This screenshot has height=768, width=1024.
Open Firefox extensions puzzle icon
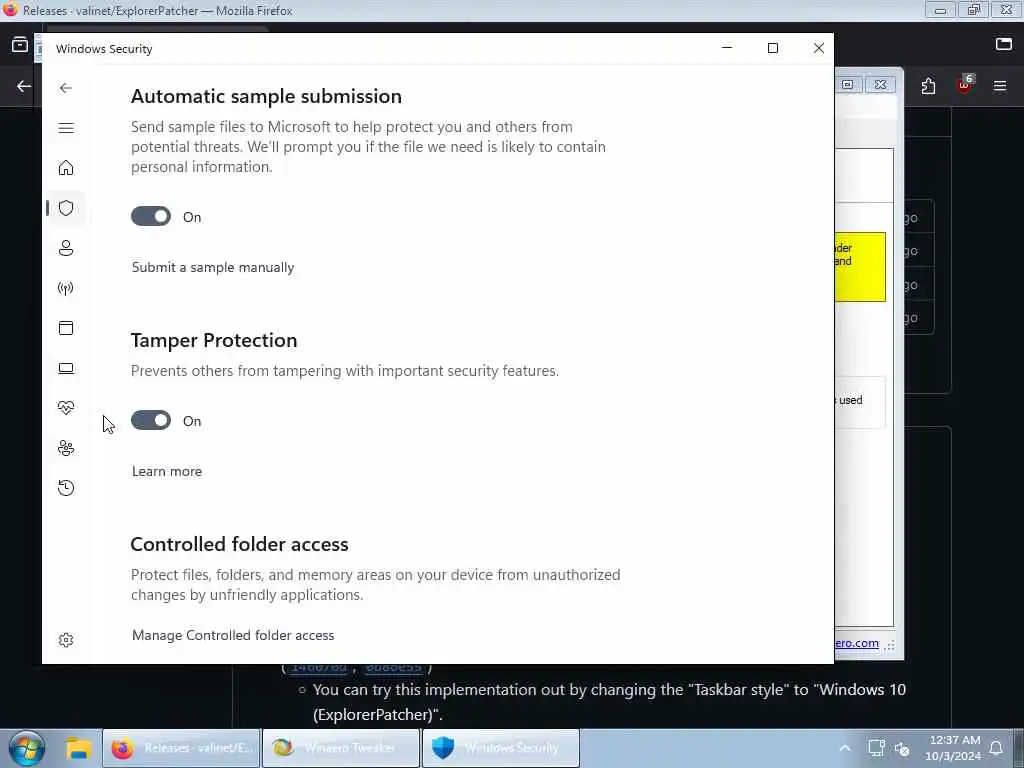pos(928,86)
